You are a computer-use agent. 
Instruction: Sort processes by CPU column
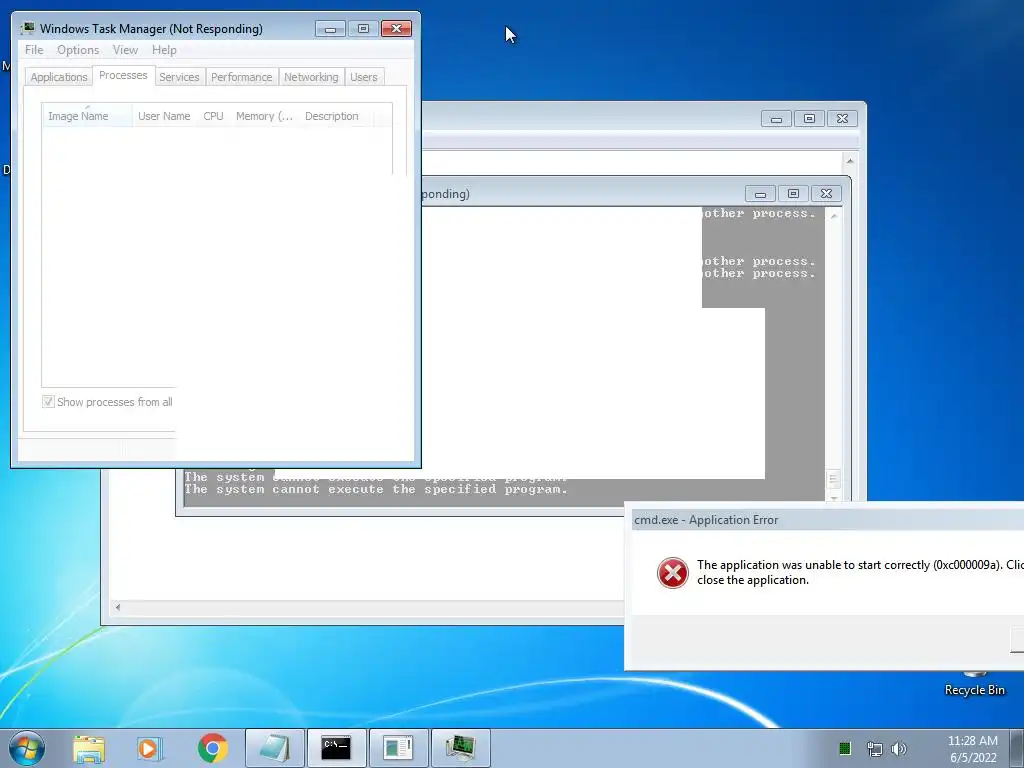click(x=213, y=116)
